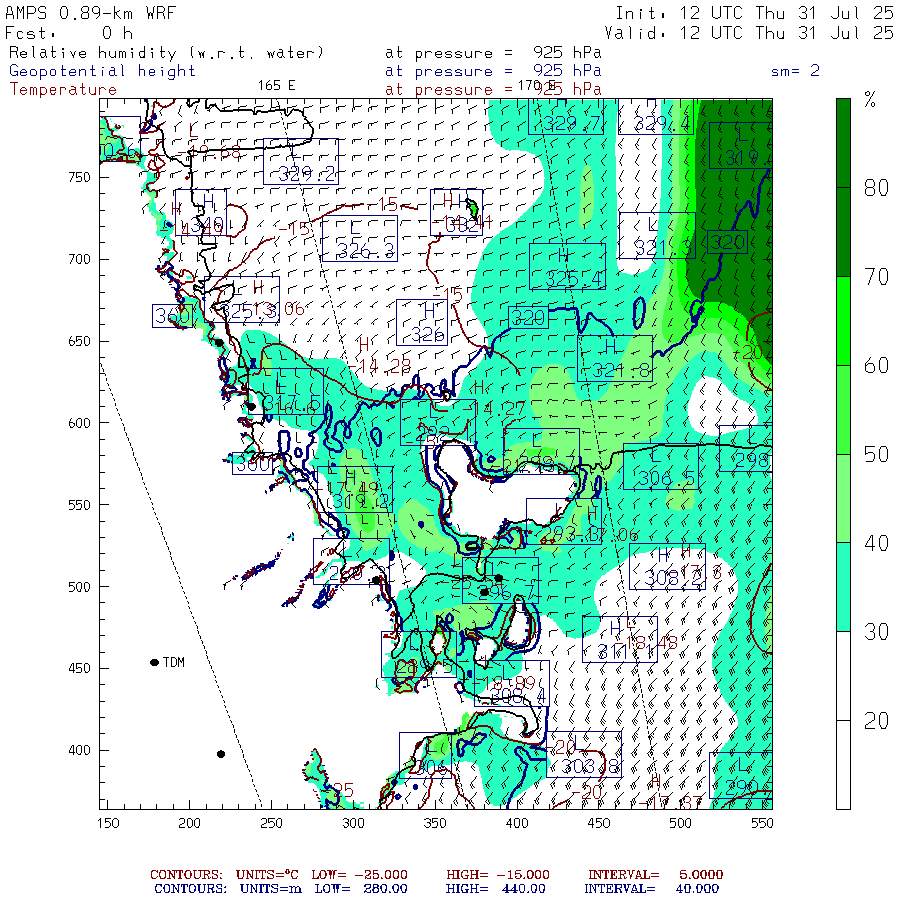Screen dimensions: 900x900
Task: Click the boxed 'L 329.2' height label
Action: 301,161
